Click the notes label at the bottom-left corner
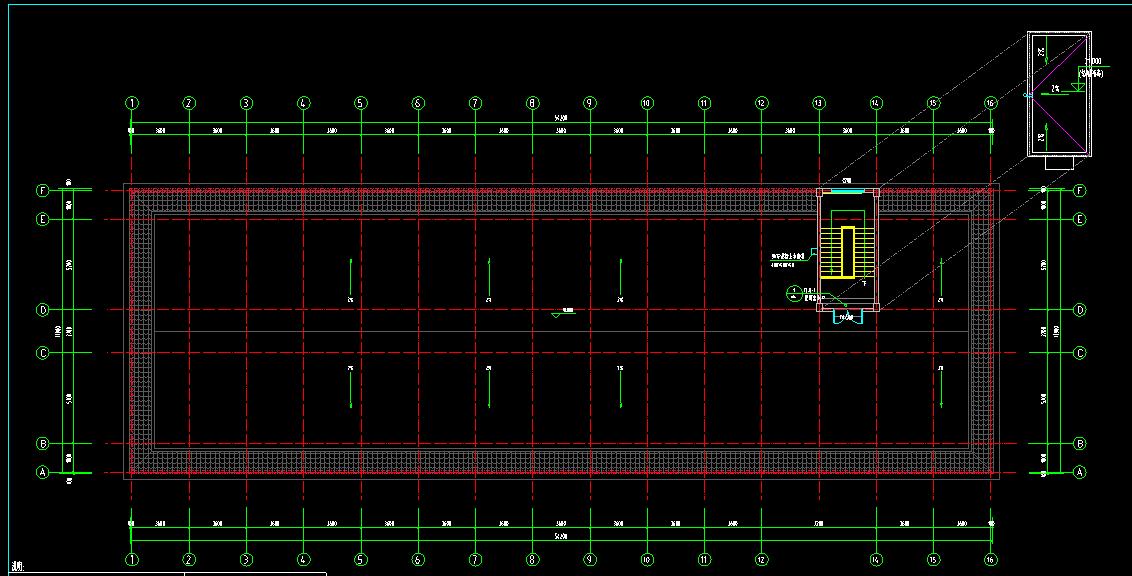The width and height of the screenshot is (1132, 576). point(14,568)
